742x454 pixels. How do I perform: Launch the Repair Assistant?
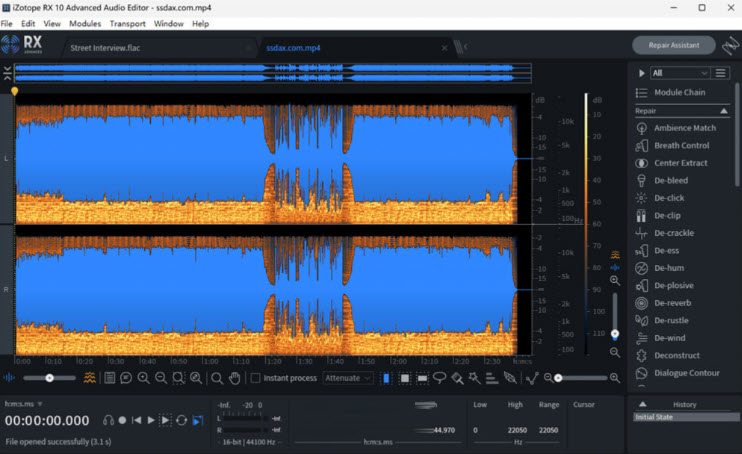673,45
